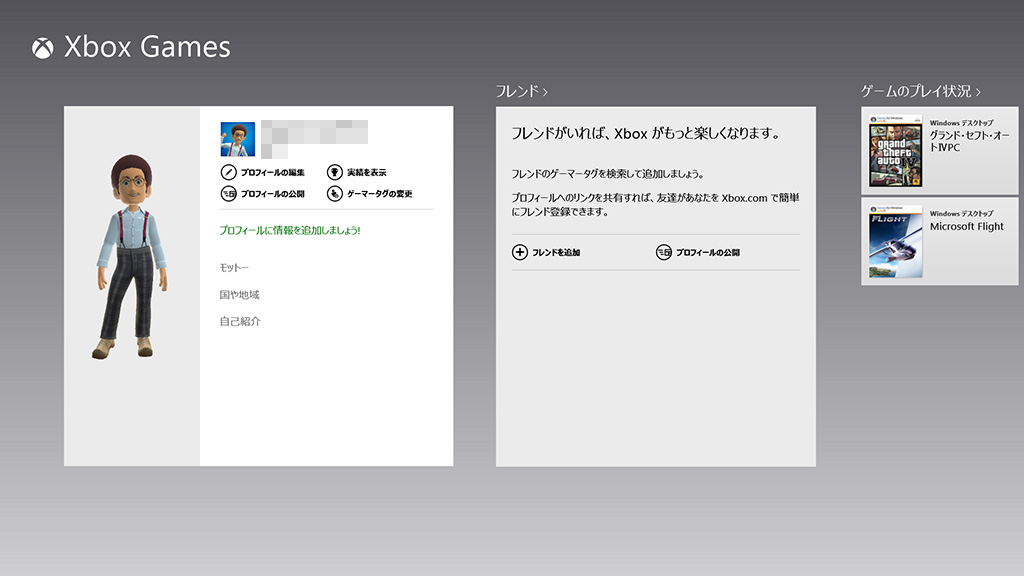Click the text フレンドのゲーマータグを検索して追加しましょう。
The image size is (1024, 576).
coord(607,174)
